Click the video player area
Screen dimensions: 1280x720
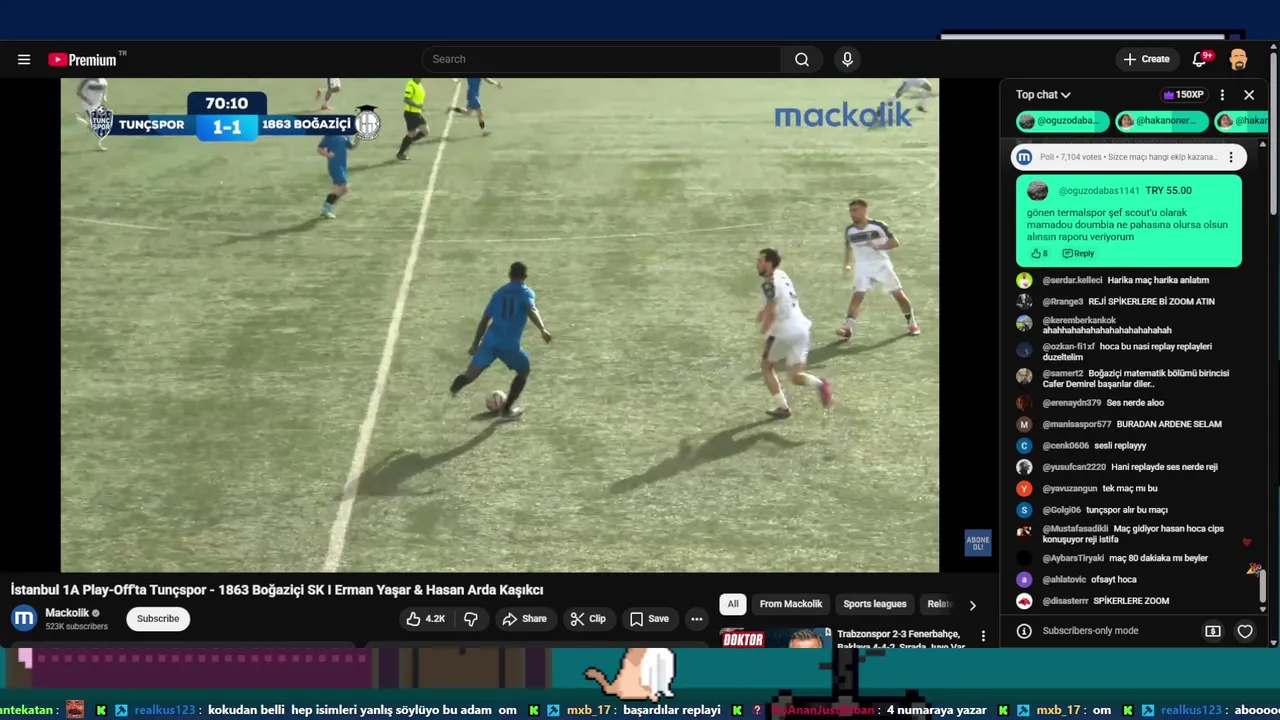(500, 325)
